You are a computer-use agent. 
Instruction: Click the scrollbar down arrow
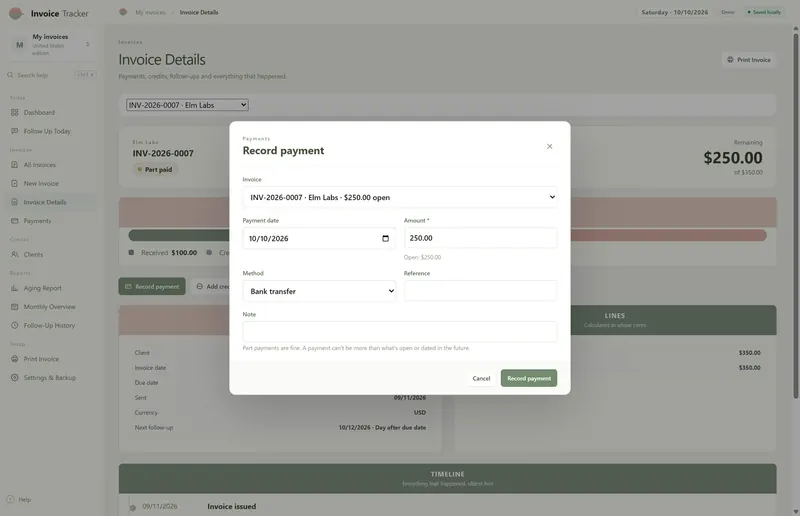pyautogui.click(x=795, y=511)
